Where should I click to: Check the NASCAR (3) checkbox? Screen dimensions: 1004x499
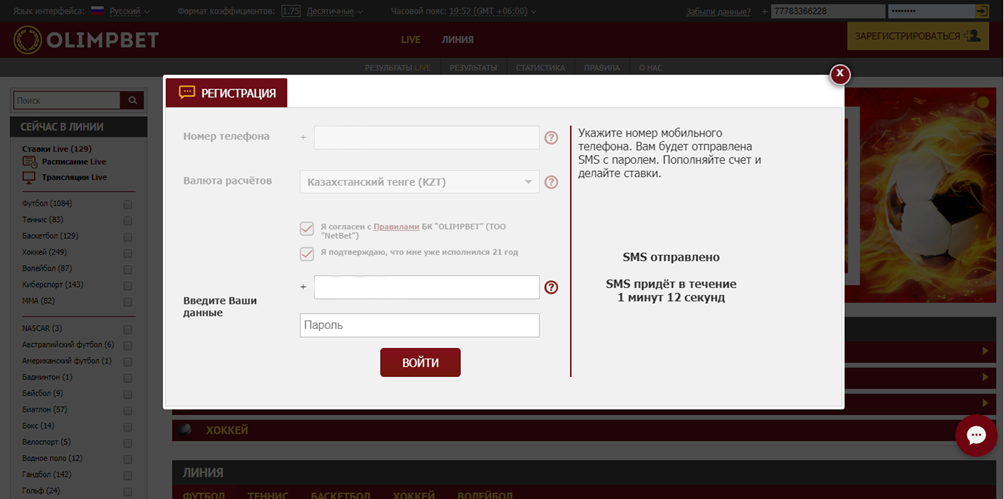pos(127,329)
